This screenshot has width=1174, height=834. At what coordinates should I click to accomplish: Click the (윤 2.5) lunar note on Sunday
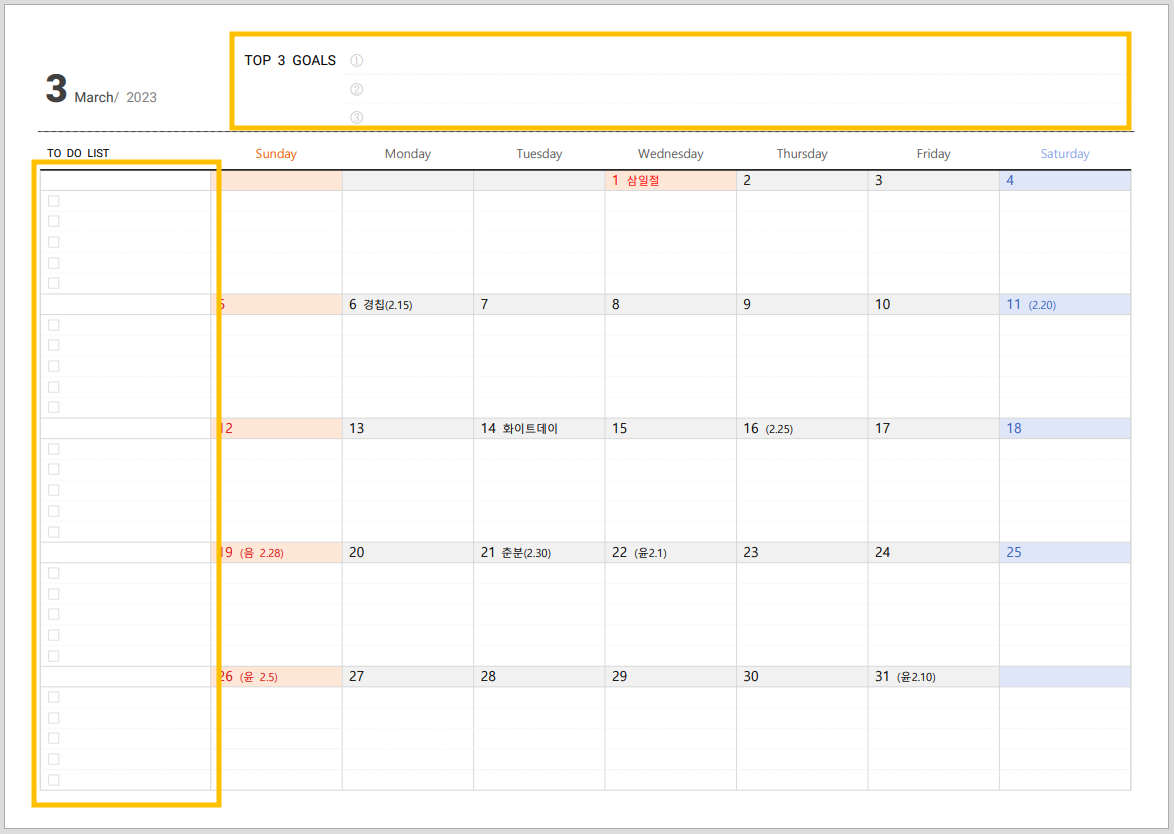[x=258, y=677]
